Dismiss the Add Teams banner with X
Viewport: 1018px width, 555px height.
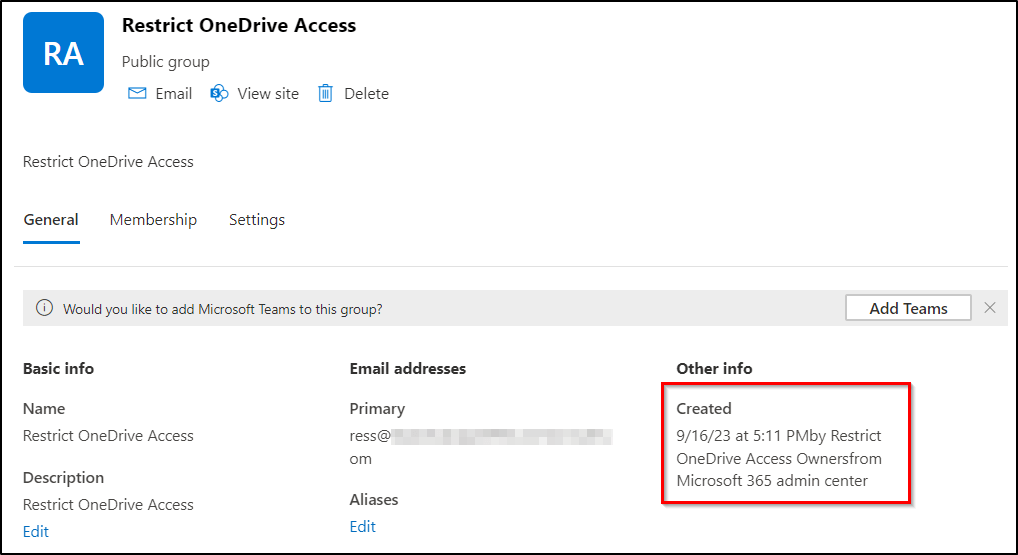click(990, 308)
